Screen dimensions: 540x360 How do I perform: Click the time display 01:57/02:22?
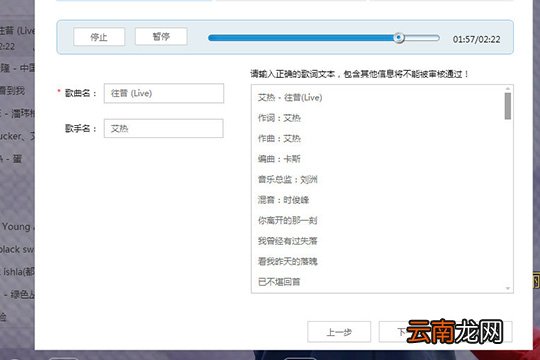coord(477,39)
